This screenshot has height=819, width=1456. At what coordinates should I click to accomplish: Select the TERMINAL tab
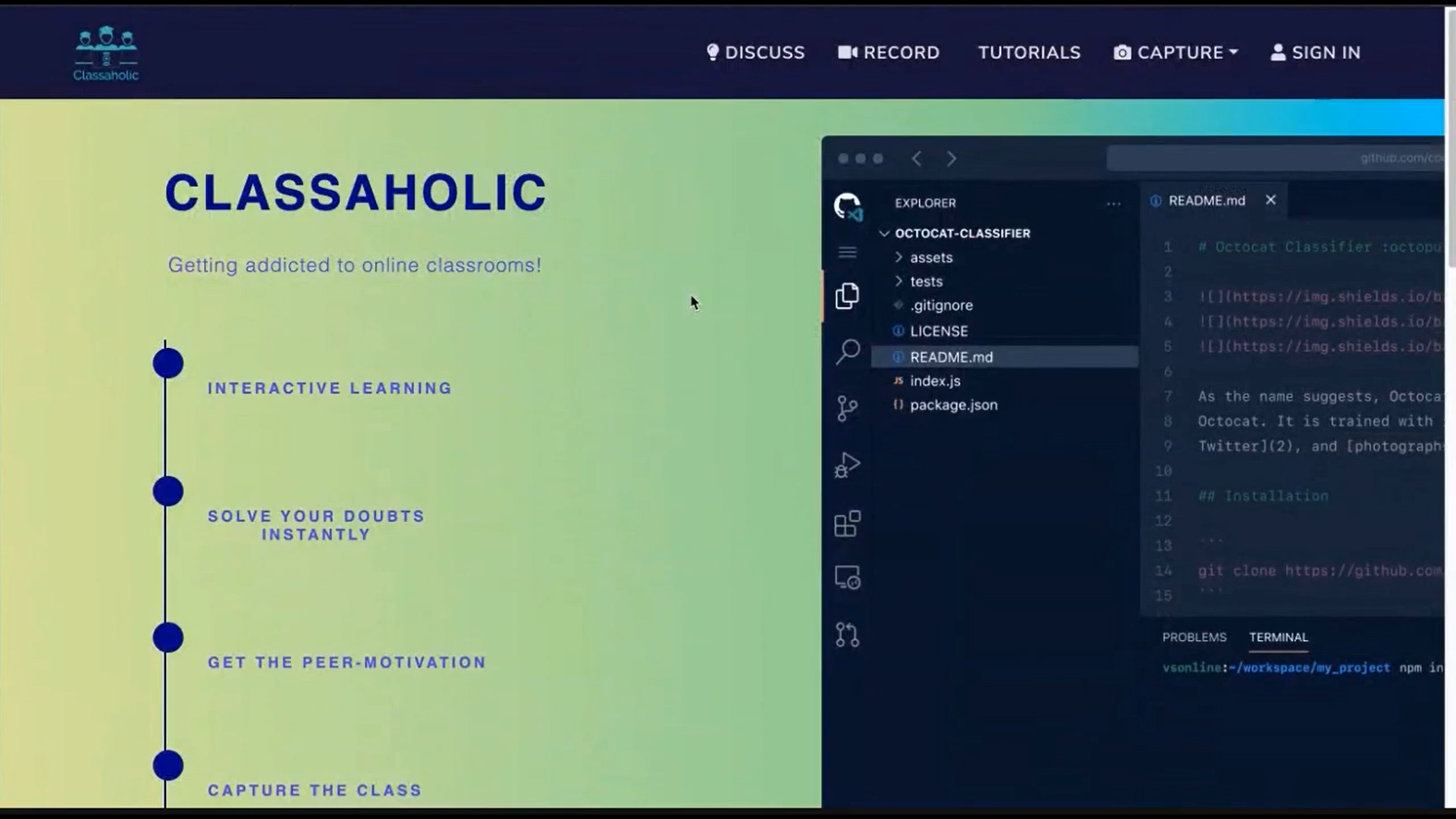tap(1278, 637)
